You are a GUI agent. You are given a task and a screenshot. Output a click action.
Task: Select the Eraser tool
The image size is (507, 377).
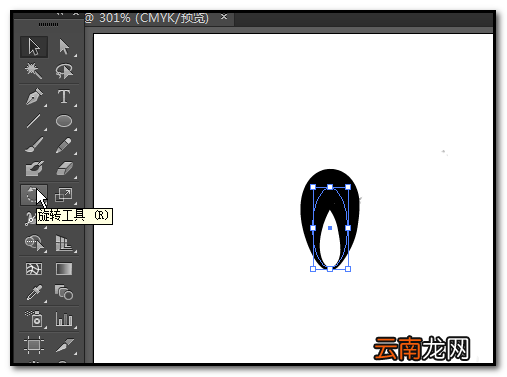64,169
